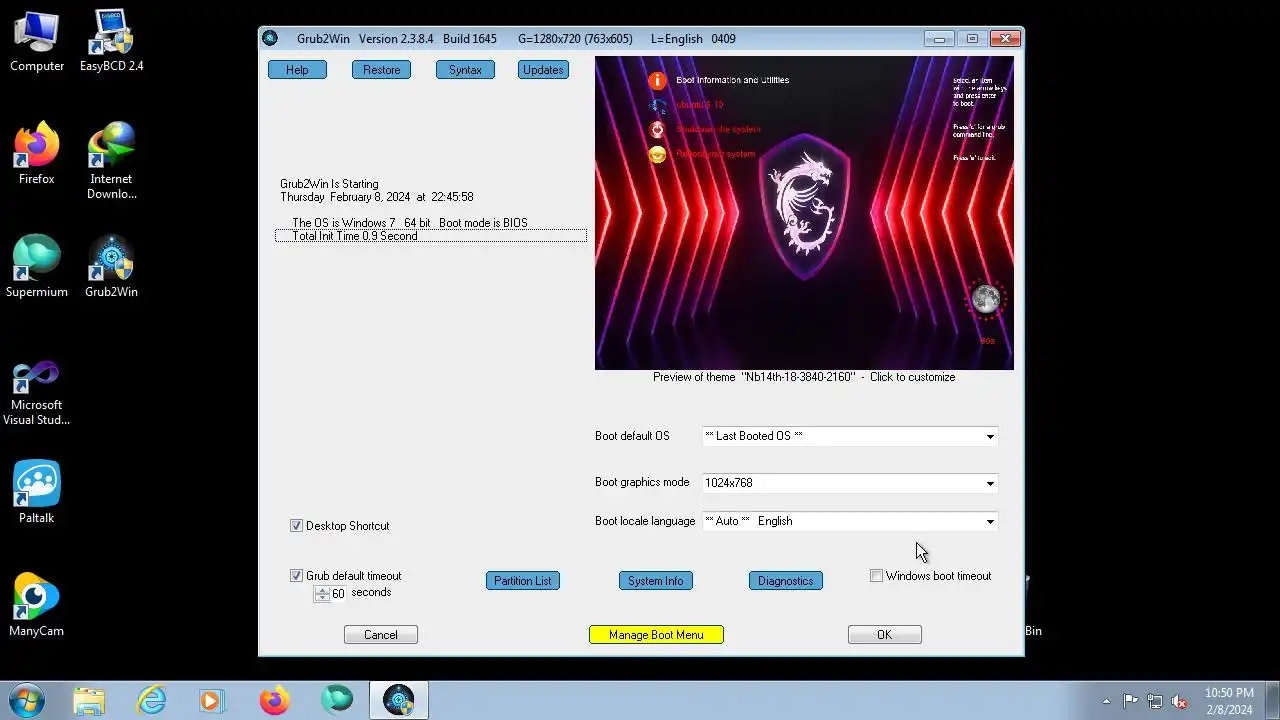The image size is (1280, 720).
Task: Open Firefox from the taskbar
Action: coord(274,701)
